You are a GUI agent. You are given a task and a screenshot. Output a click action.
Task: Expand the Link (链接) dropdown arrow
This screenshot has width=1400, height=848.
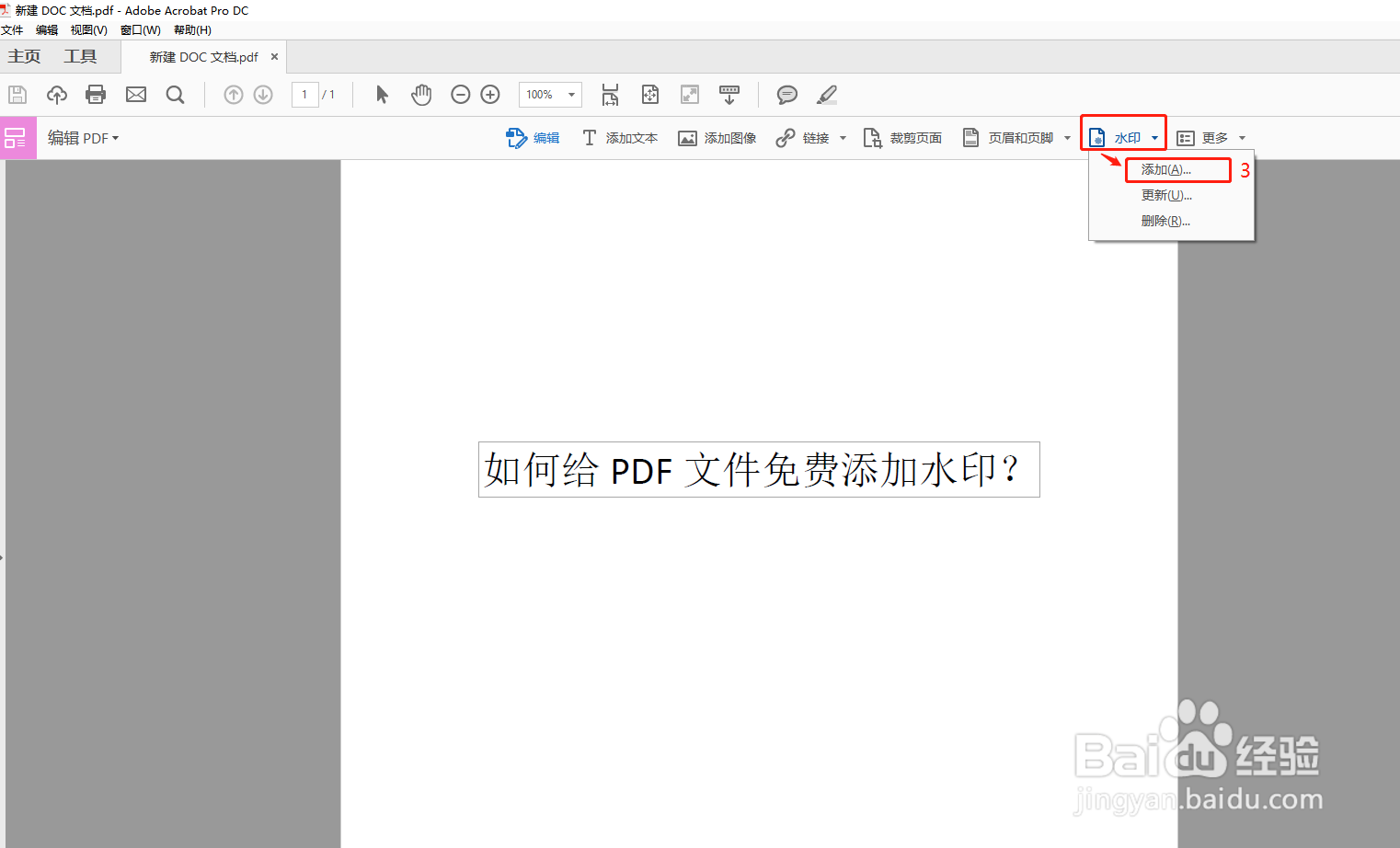pyautogui.click(x=843, y=138)
